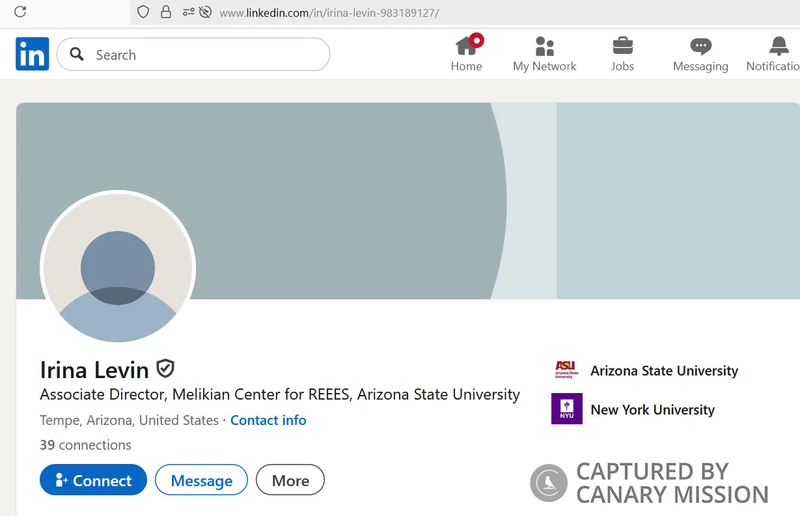Click the 39 connections text
800x516 pixels.
coord(86,445)
